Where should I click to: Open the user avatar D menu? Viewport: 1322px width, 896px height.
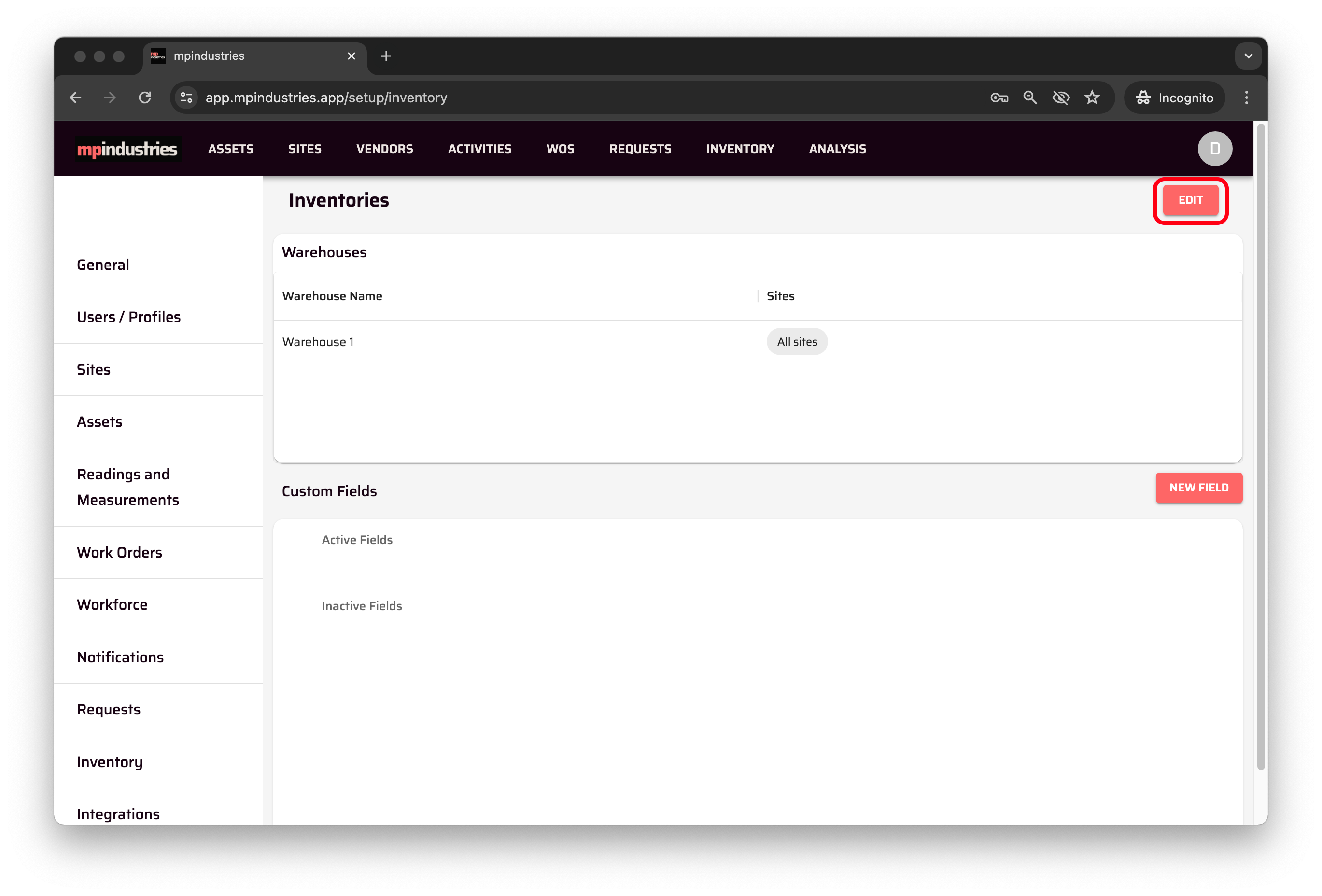pyautogui.click(x=1214, y=149)
